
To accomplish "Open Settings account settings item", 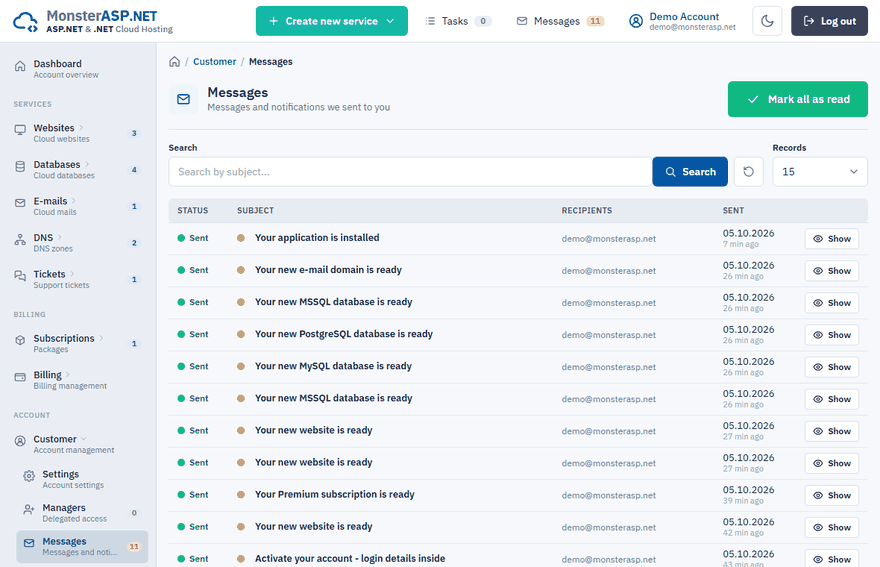I will click(x=82, y=479).
